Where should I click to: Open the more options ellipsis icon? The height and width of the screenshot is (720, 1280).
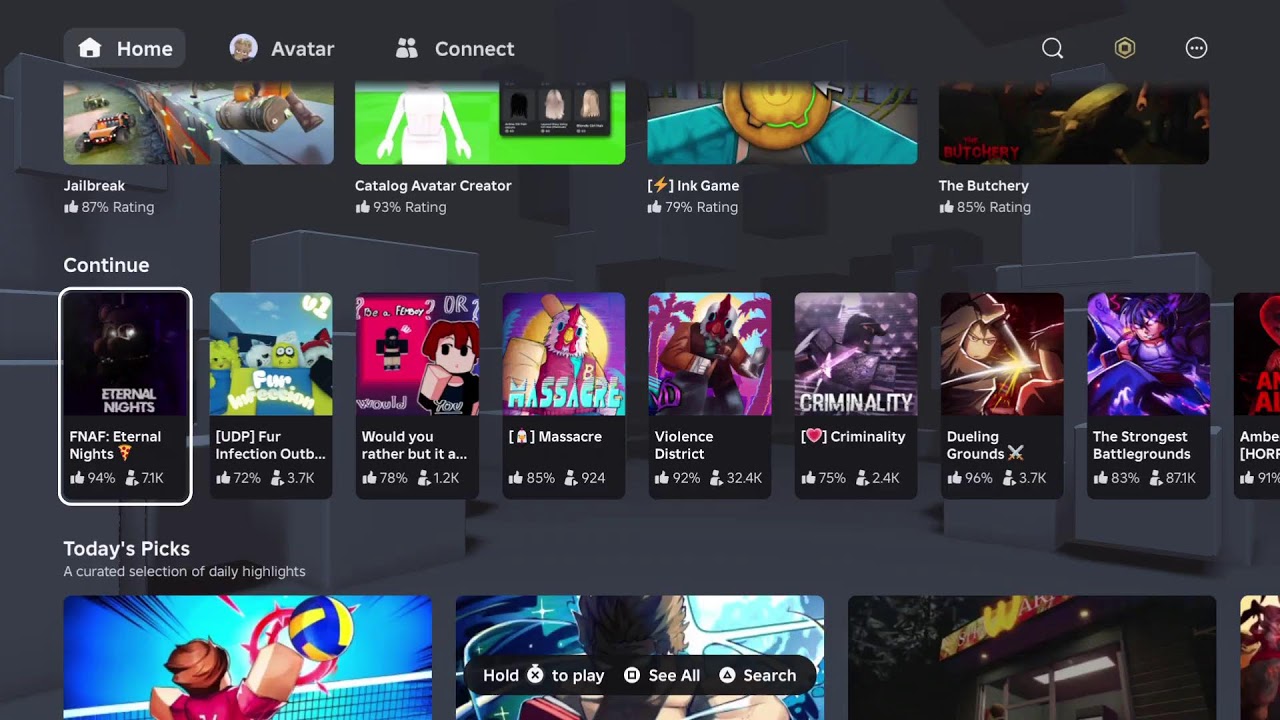pos(1196,48)
